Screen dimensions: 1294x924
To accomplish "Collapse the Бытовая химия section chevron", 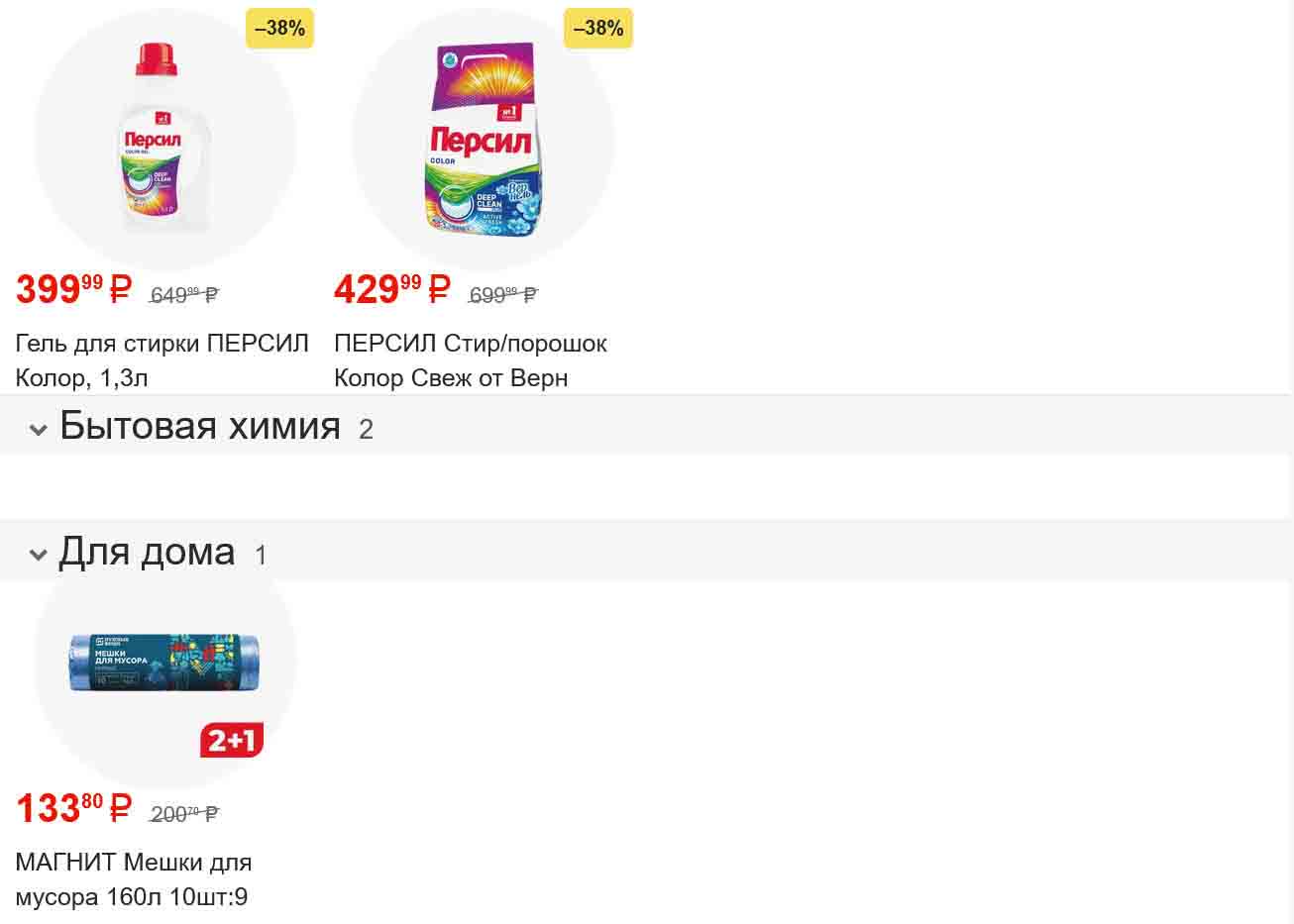I will pyautogui.click(x=39, y=430).
